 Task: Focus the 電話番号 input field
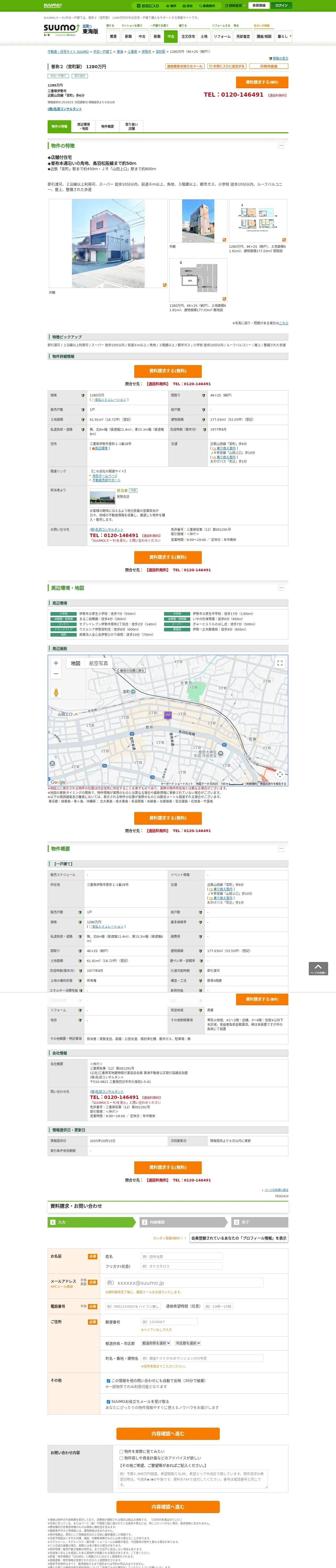(133, 1306)
